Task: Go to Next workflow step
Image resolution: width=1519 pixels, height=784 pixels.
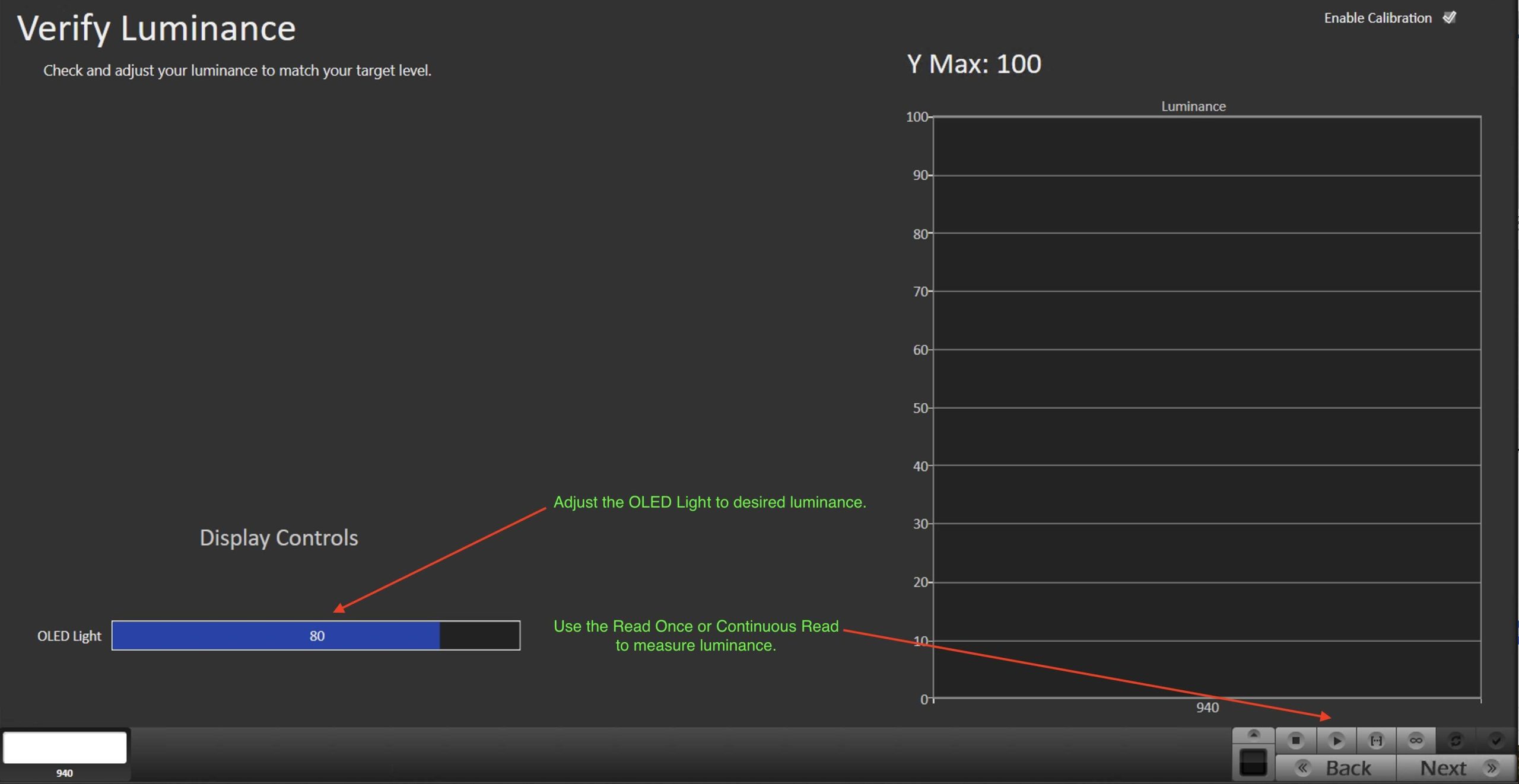Action: (x=1456, y=768)
